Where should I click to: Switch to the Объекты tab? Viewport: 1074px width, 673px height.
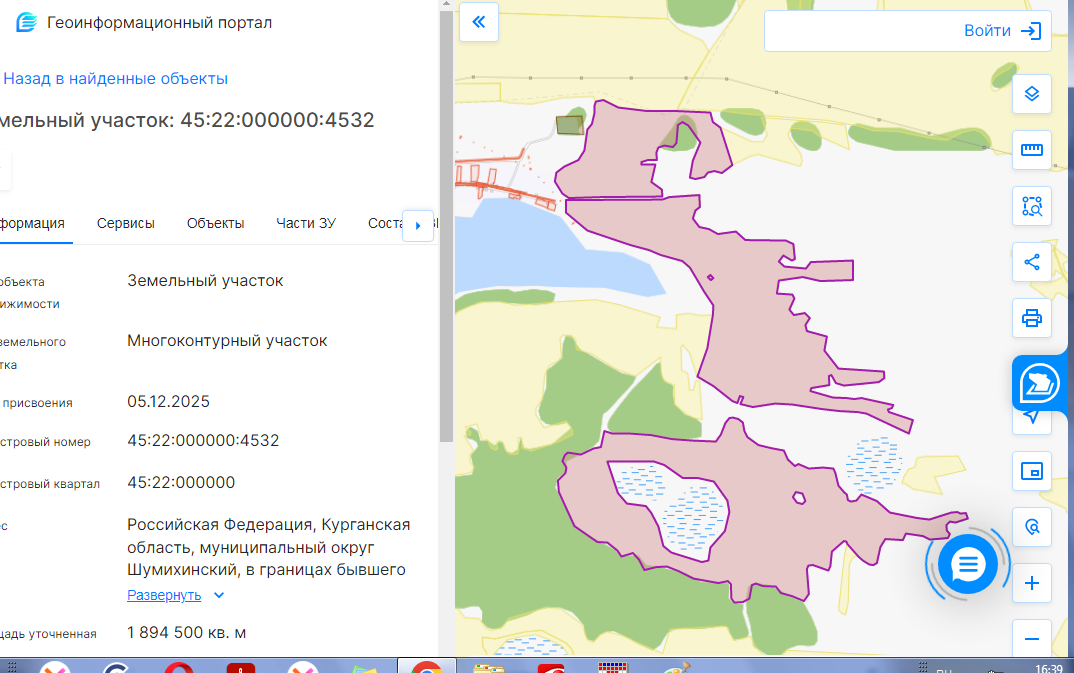(x=215, y=223)
